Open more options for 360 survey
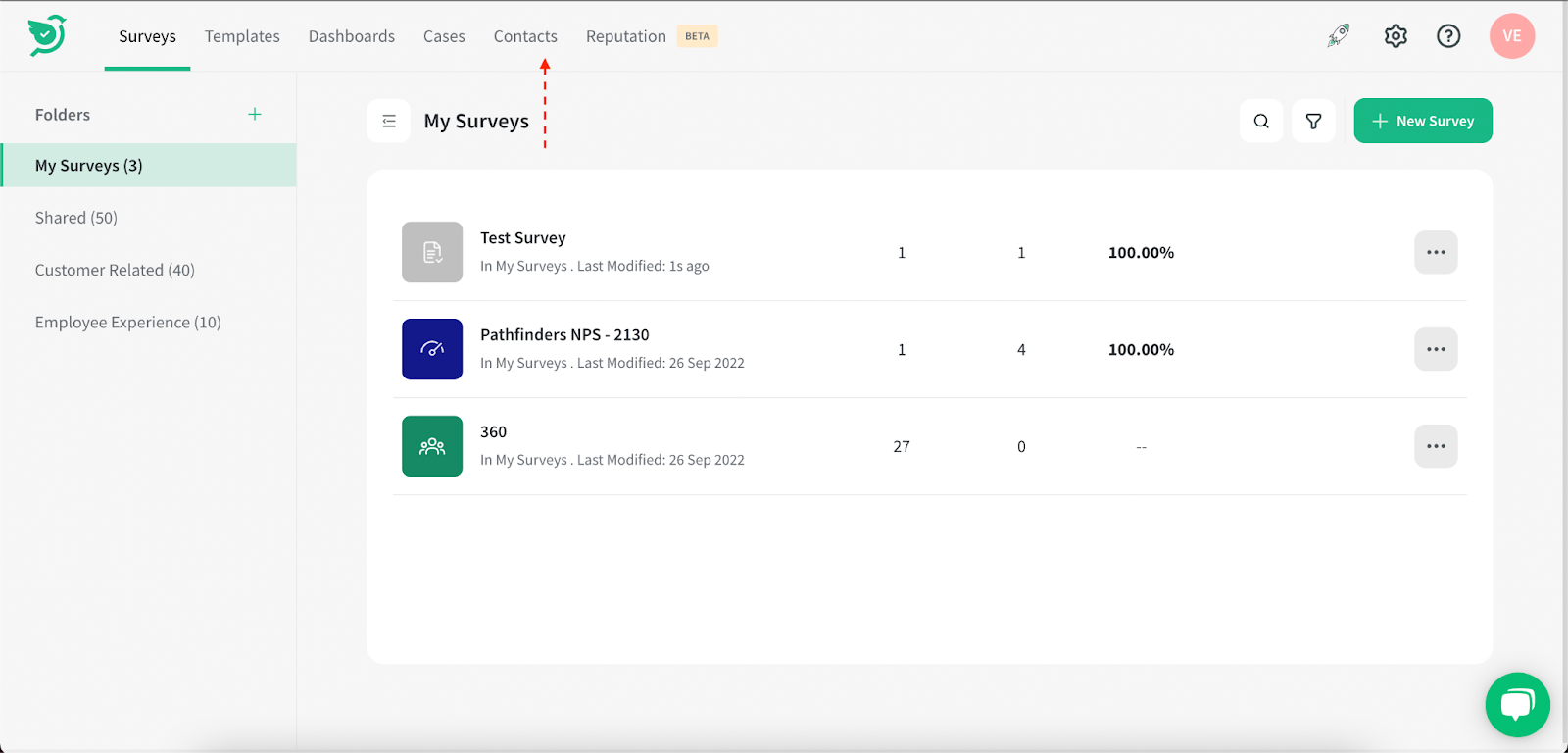1568x753 pixels. click(x=1436, y=446)
